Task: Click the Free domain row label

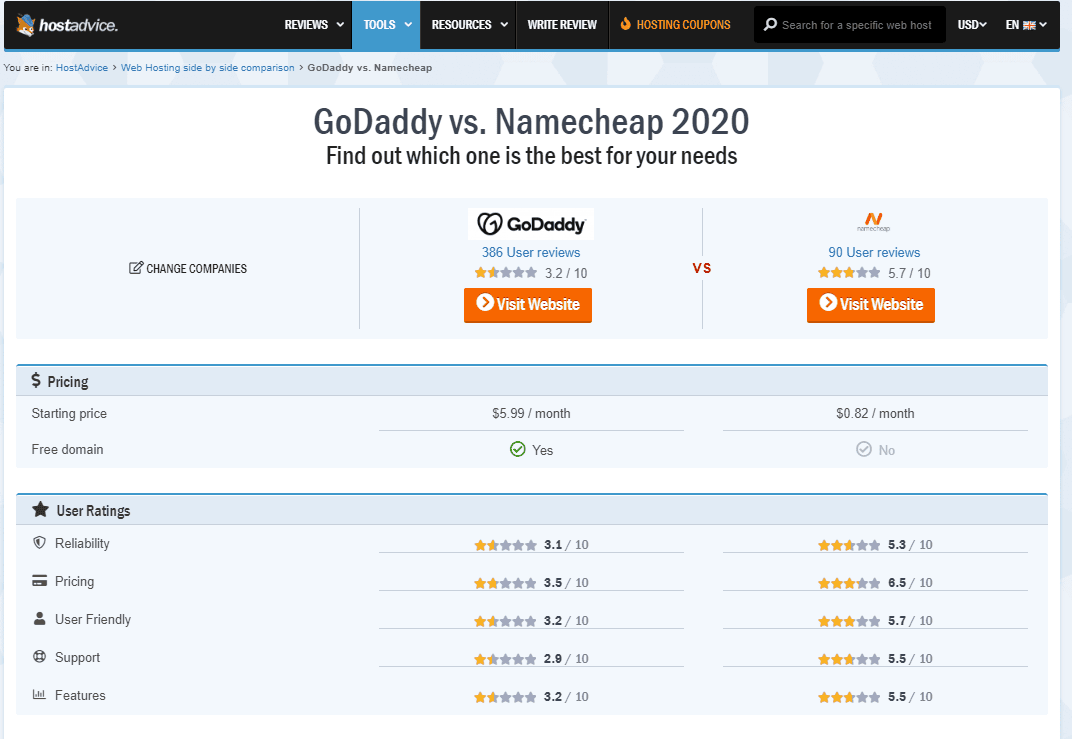Action: [x=67, y=449]
